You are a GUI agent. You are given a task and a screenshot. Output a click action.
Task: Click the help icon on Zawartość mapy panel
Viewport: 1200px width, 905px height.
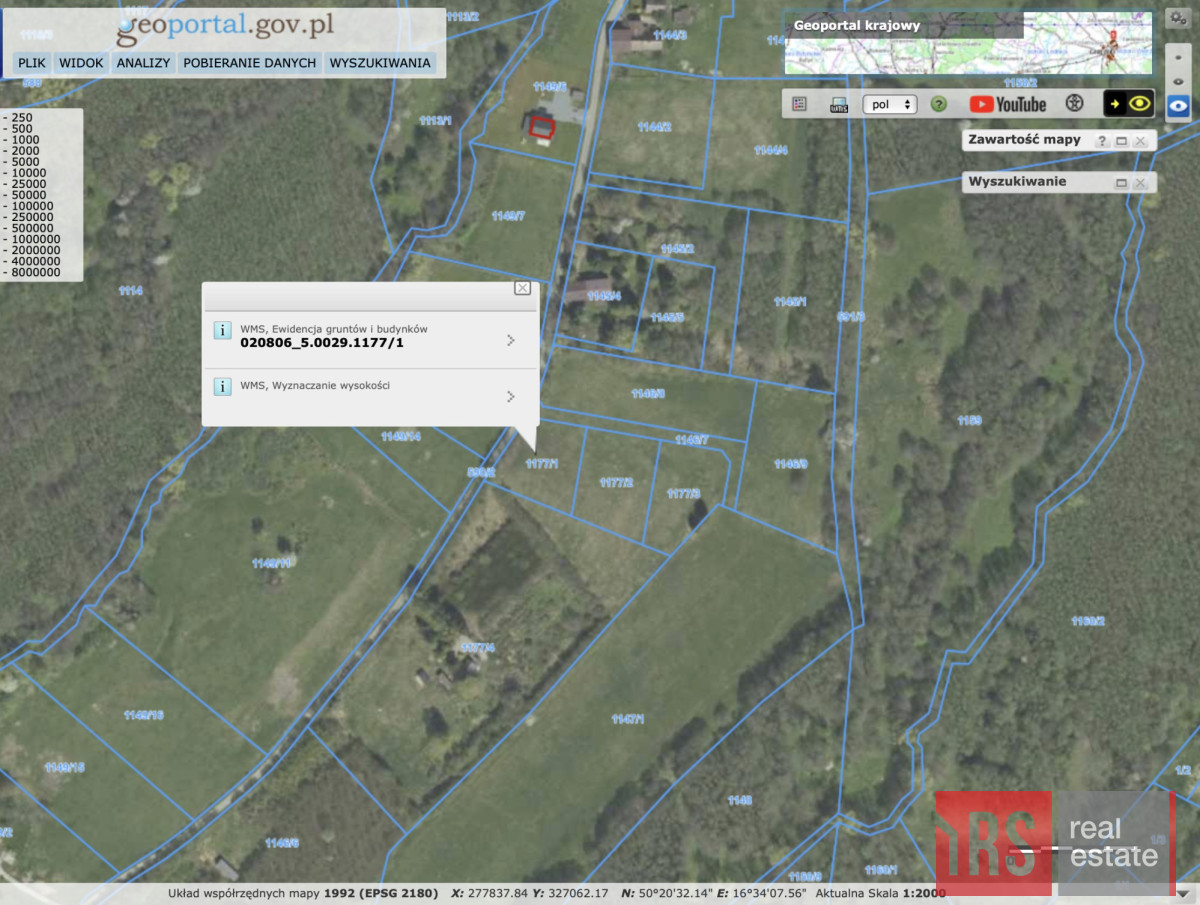1101,141
